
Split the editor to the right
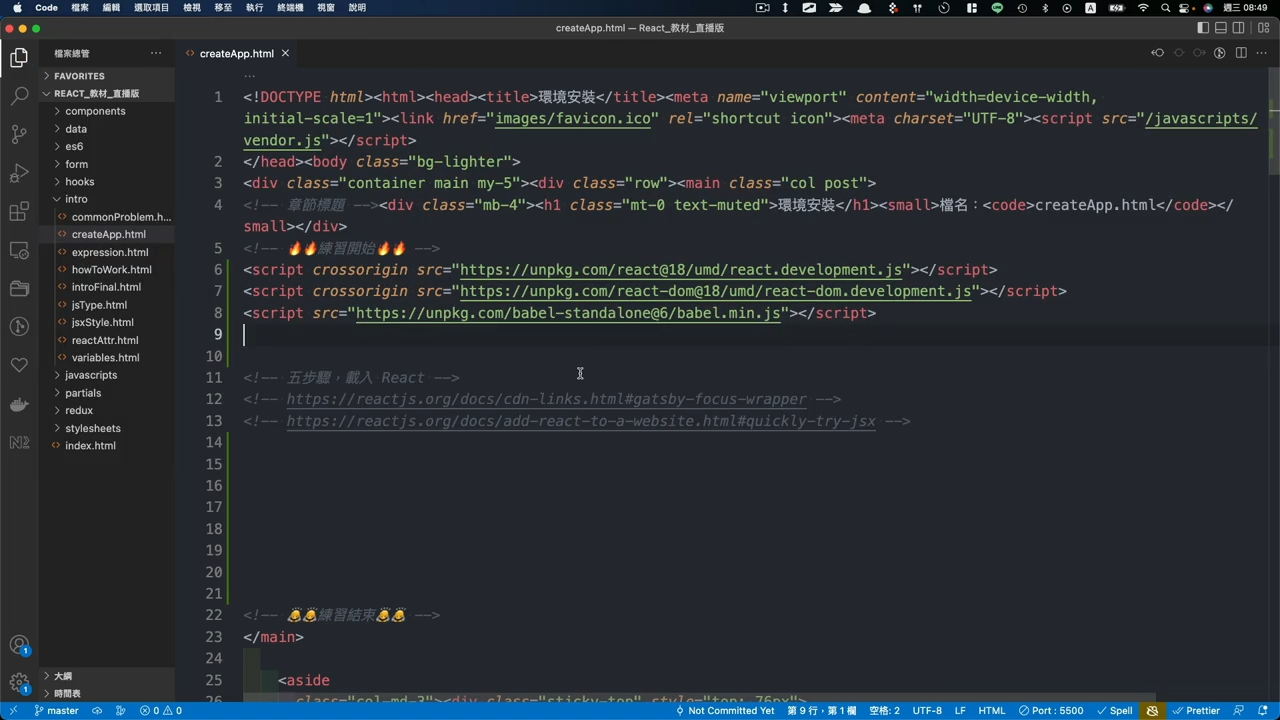[x=1241, y=53]
